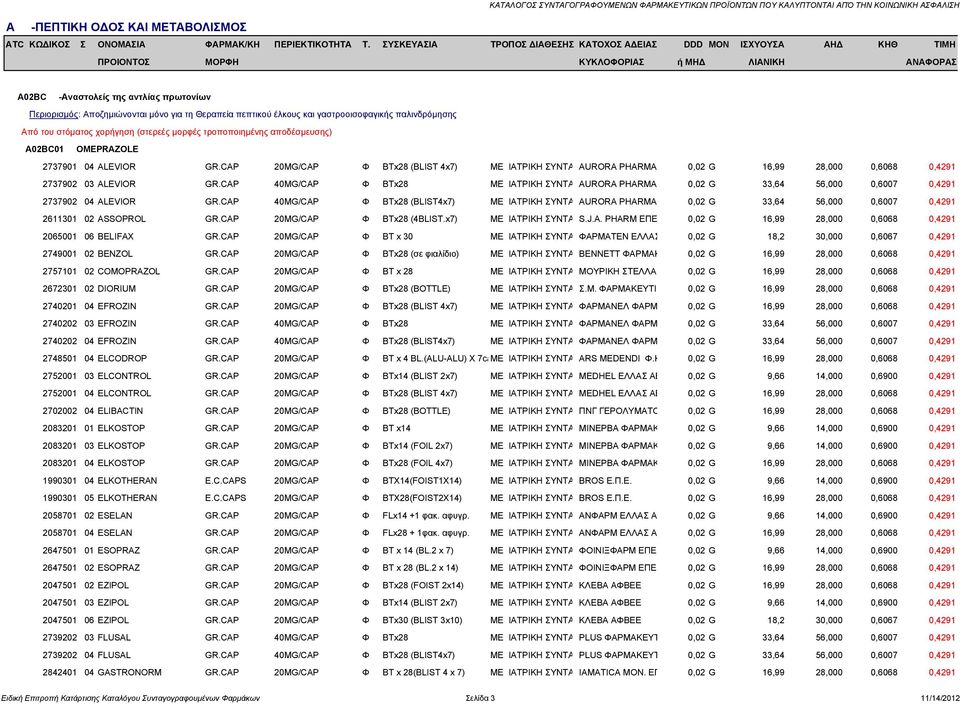This screenshot has height=704, width=960.
Task: Click the COMOPRAZOL product name
Action: [x=129, y=271]
